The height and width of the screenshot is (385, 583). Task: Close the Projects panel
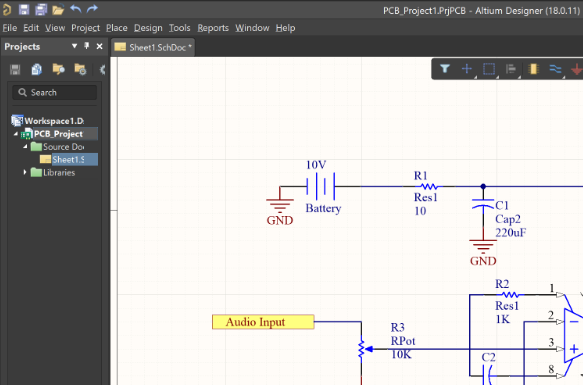(x=99, y=46)
